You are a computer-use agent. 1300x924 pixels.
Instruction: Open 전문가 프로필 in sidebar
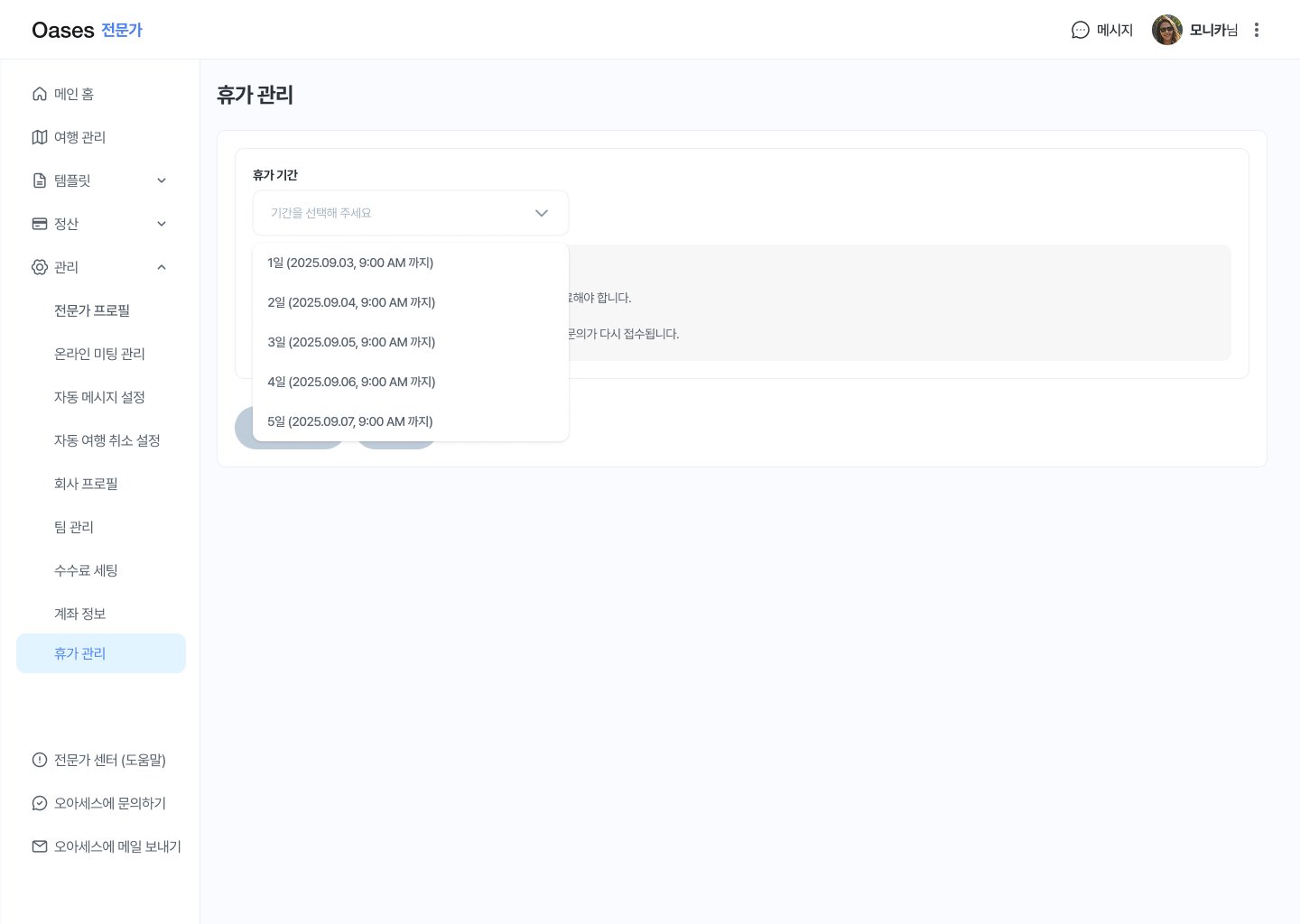pyautogui.click(x=92, y=310)
